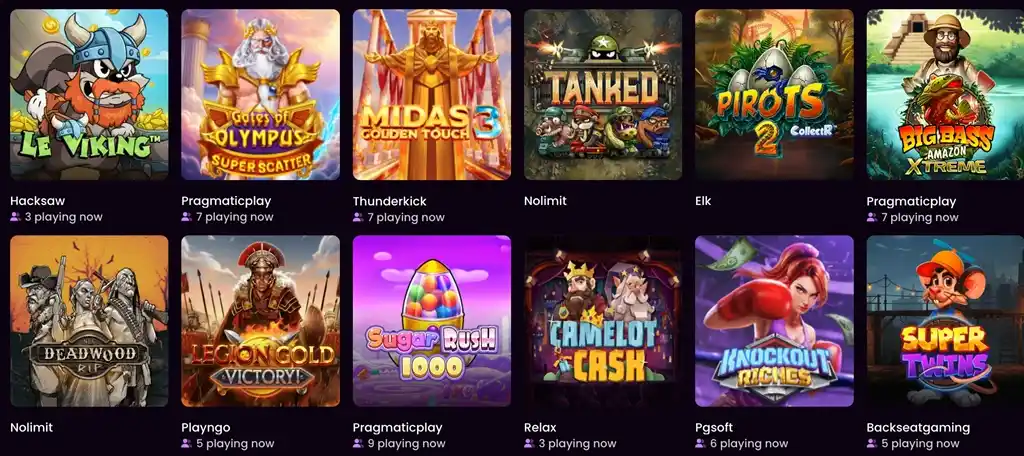Choose the Camelot Cash game tile
The height and width of the screenshot is (456, 1024).
click(603, 321)
